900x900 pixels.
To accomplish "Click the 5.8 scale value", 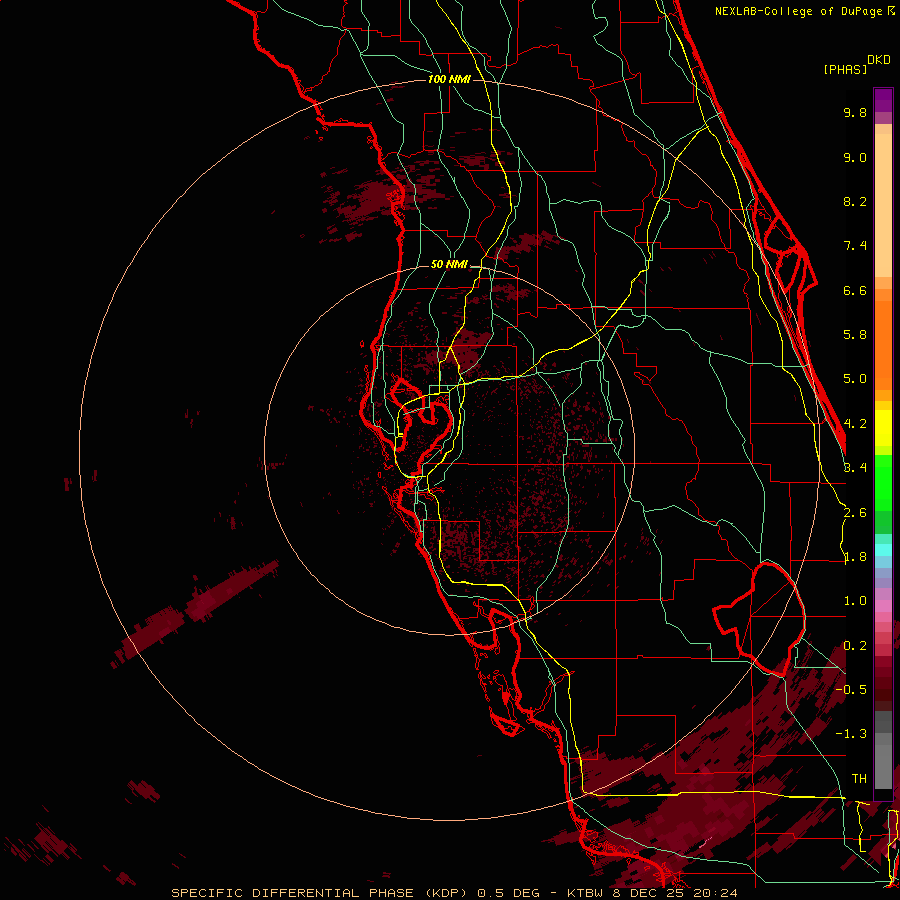I will point(855,335).
